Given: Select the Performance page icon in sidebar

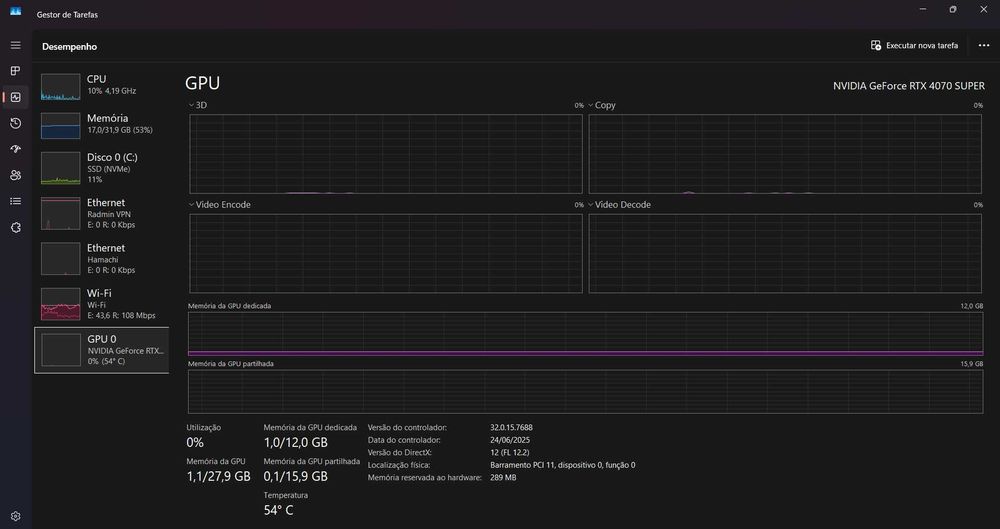Looking at the screenshot, I should (x=16, y=97).
